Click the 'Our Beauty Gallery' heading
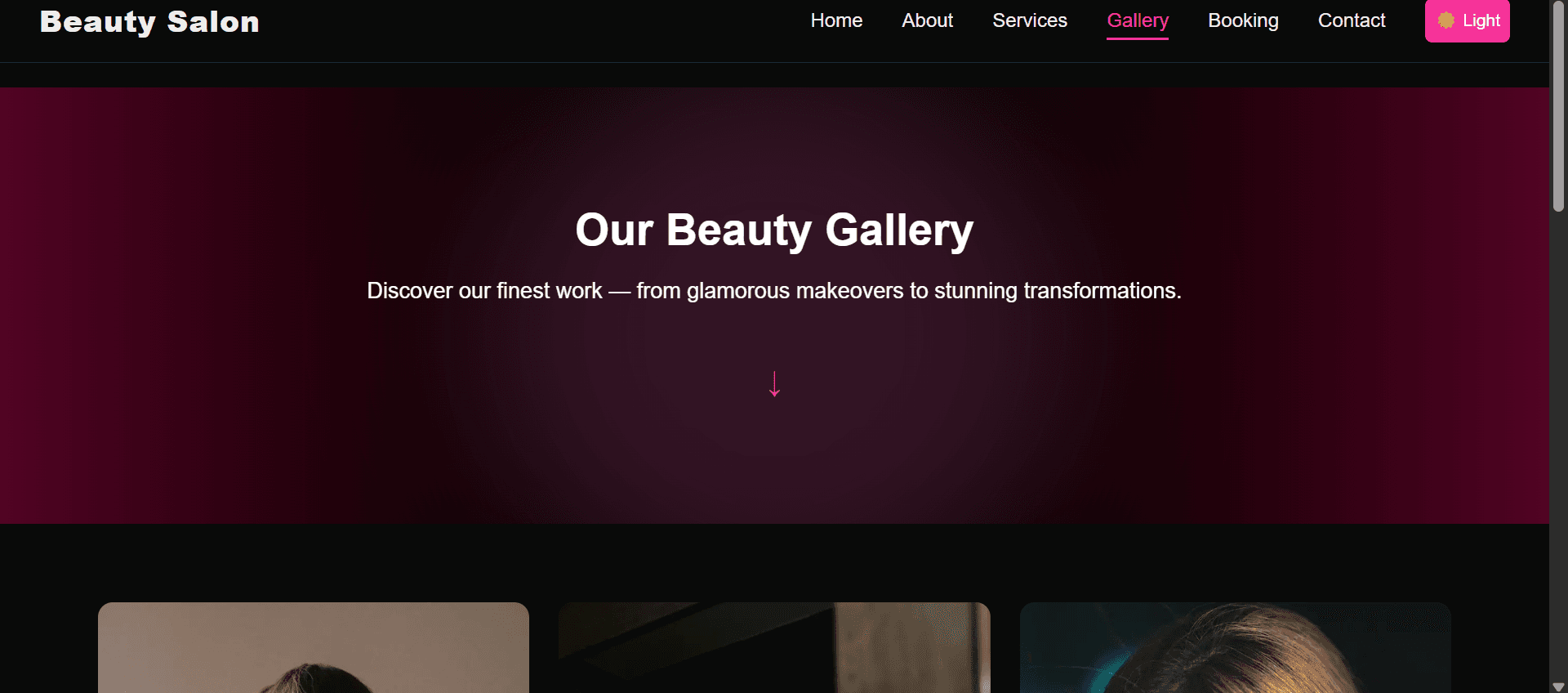 (x=774, y=230)
